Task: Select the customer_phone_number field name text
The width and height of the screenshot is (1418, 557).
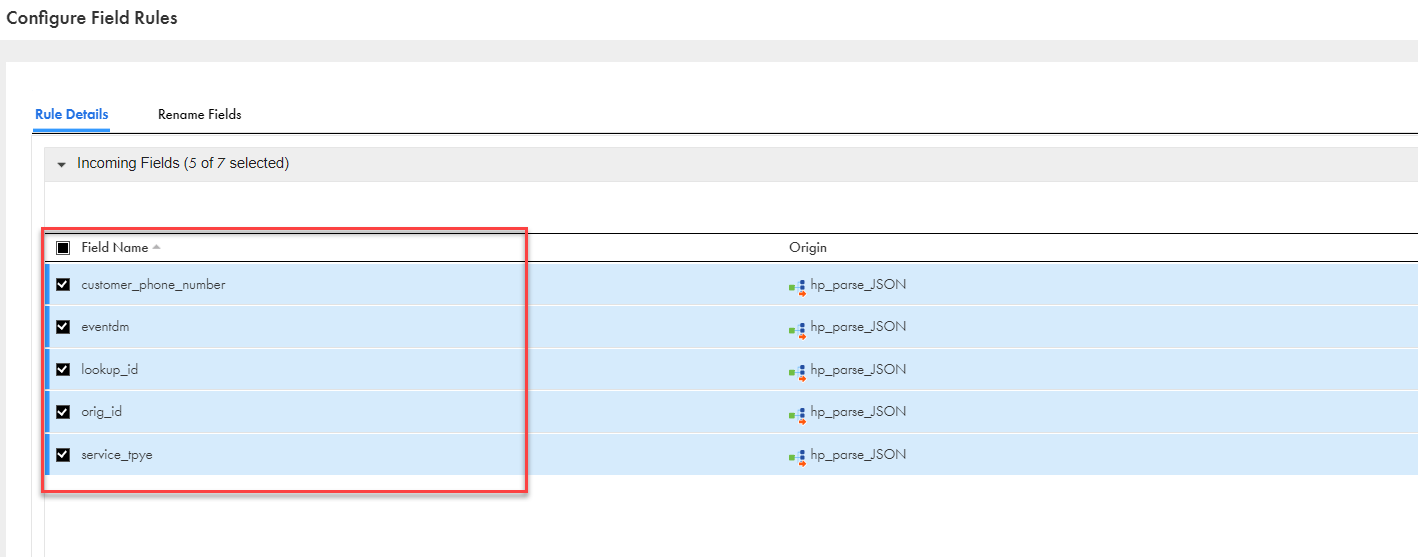Action: pos(153,285)
